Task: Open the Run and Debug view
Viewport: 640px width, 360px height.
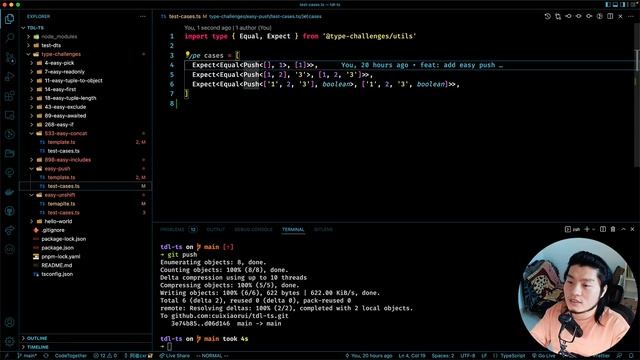Action: click(9, 77)
